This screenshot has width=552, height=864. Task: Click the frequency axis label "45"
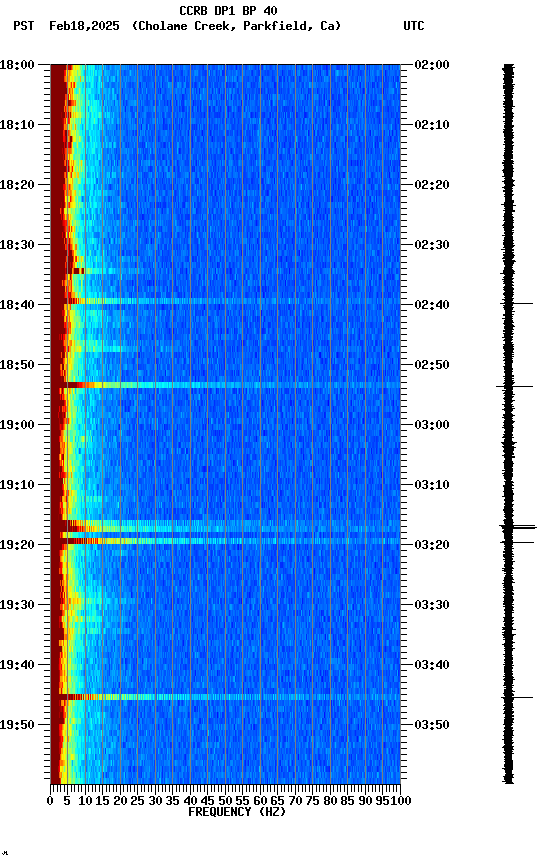coord(208,801)
